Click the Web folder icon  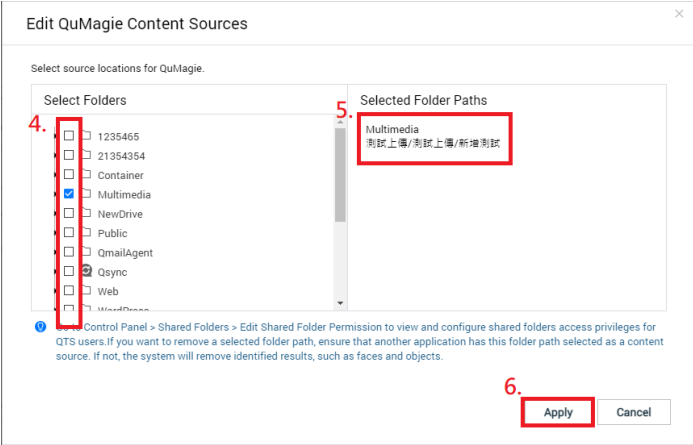pyautogui.click(x=87, y=290)
